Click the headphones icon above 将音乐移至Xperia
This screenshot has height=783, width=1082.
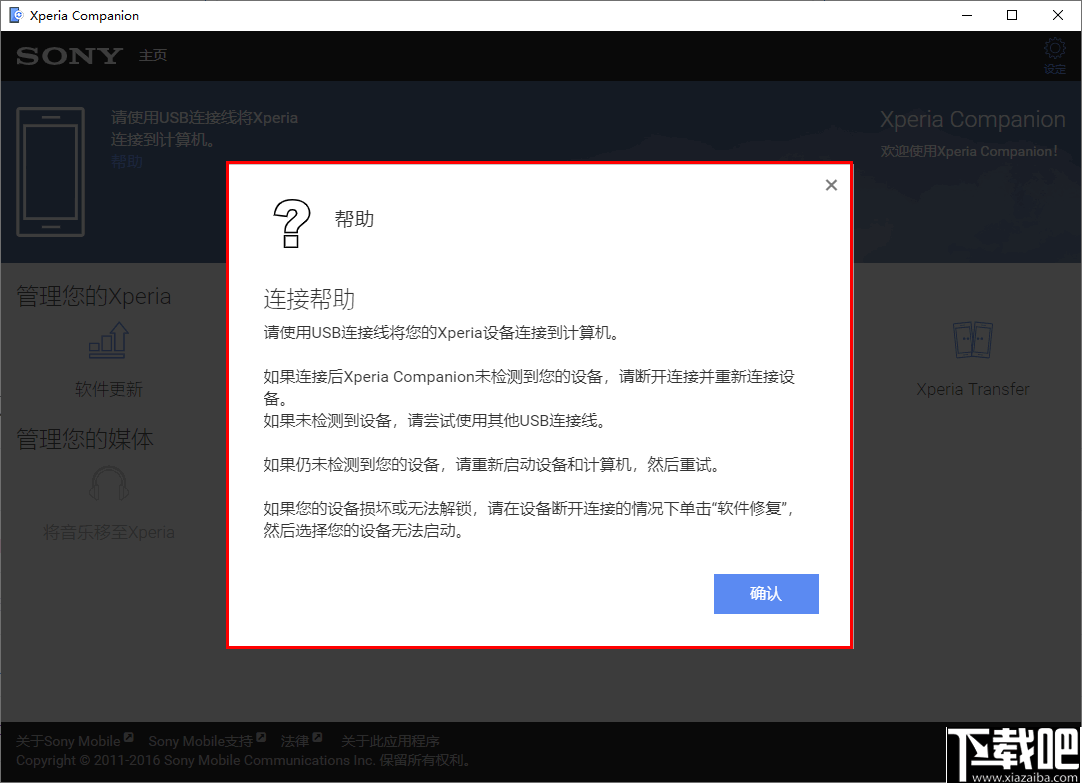(109, 484)
